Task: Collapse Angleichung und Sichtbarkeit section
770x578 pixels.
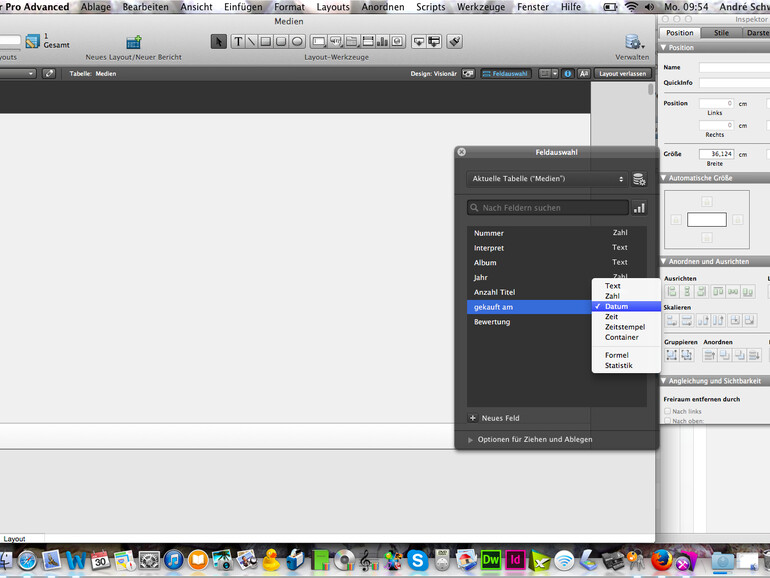Action: tap(664, 381)
